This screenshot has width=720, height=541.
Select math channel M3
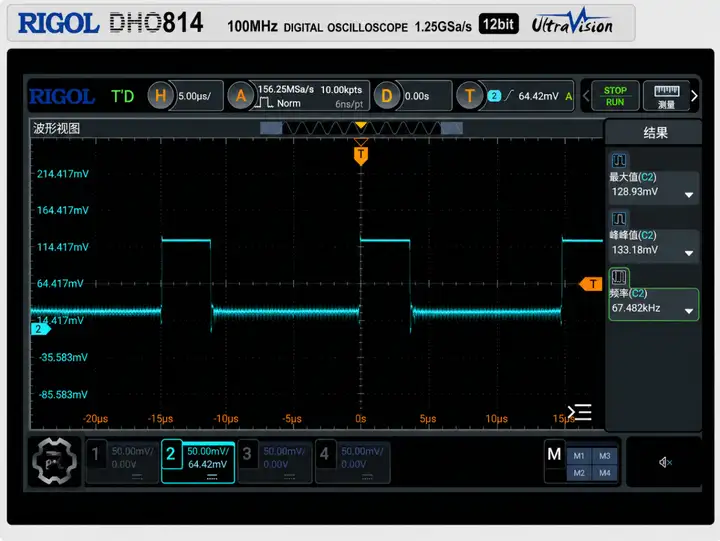(x=605, y=456)
